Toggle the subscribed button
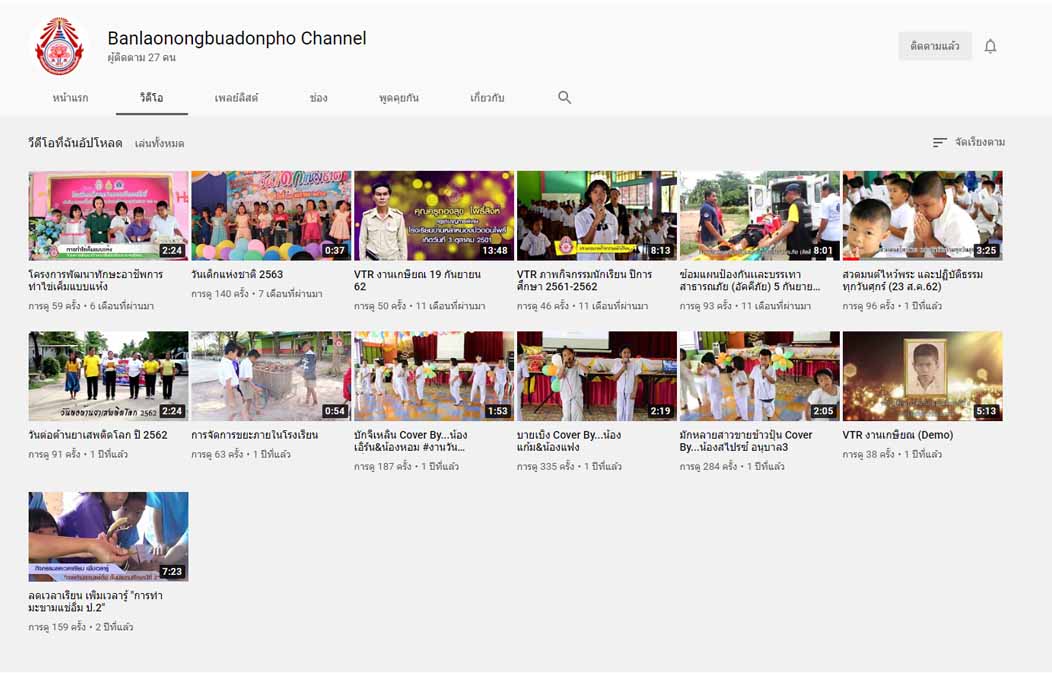The height and width of the screenshot is (673, 1052). [934, 46]
